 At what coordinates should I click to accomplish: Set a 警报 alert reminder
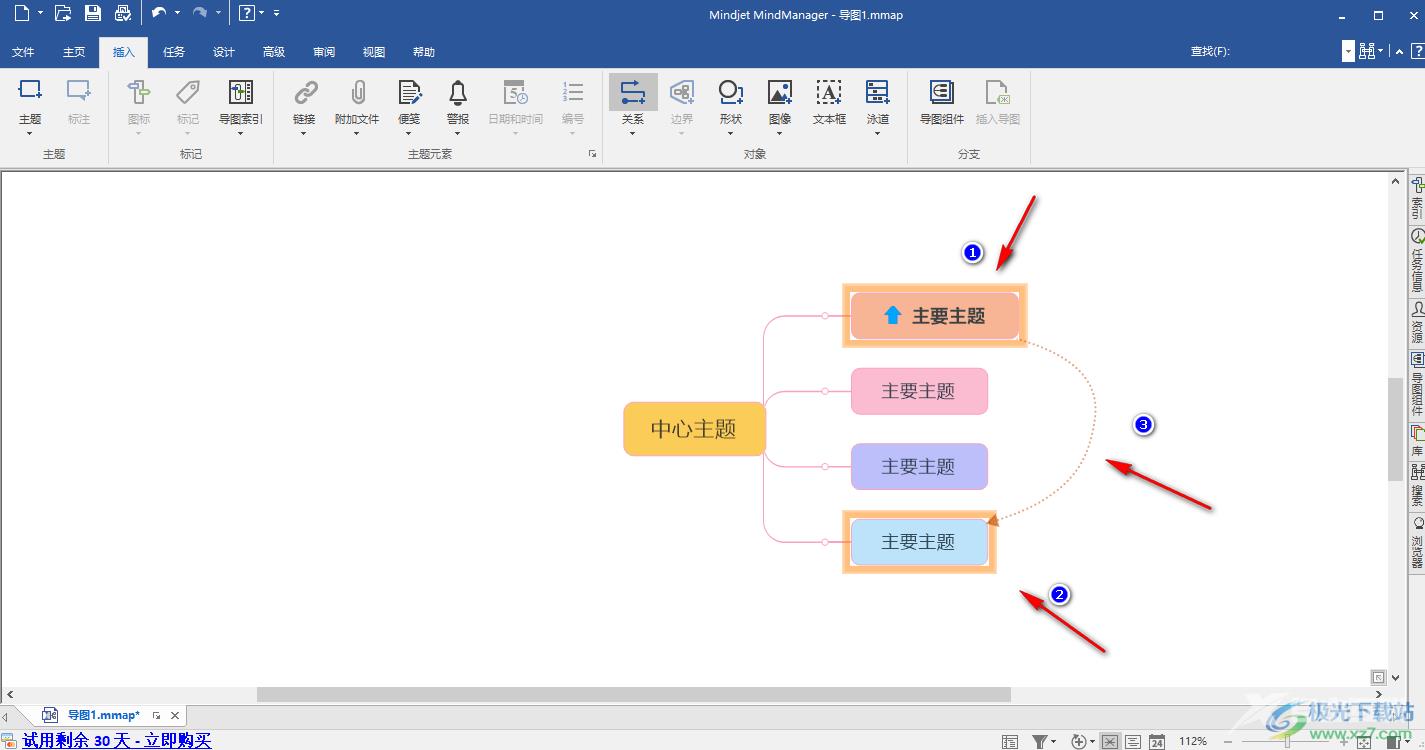coord(458,101)
